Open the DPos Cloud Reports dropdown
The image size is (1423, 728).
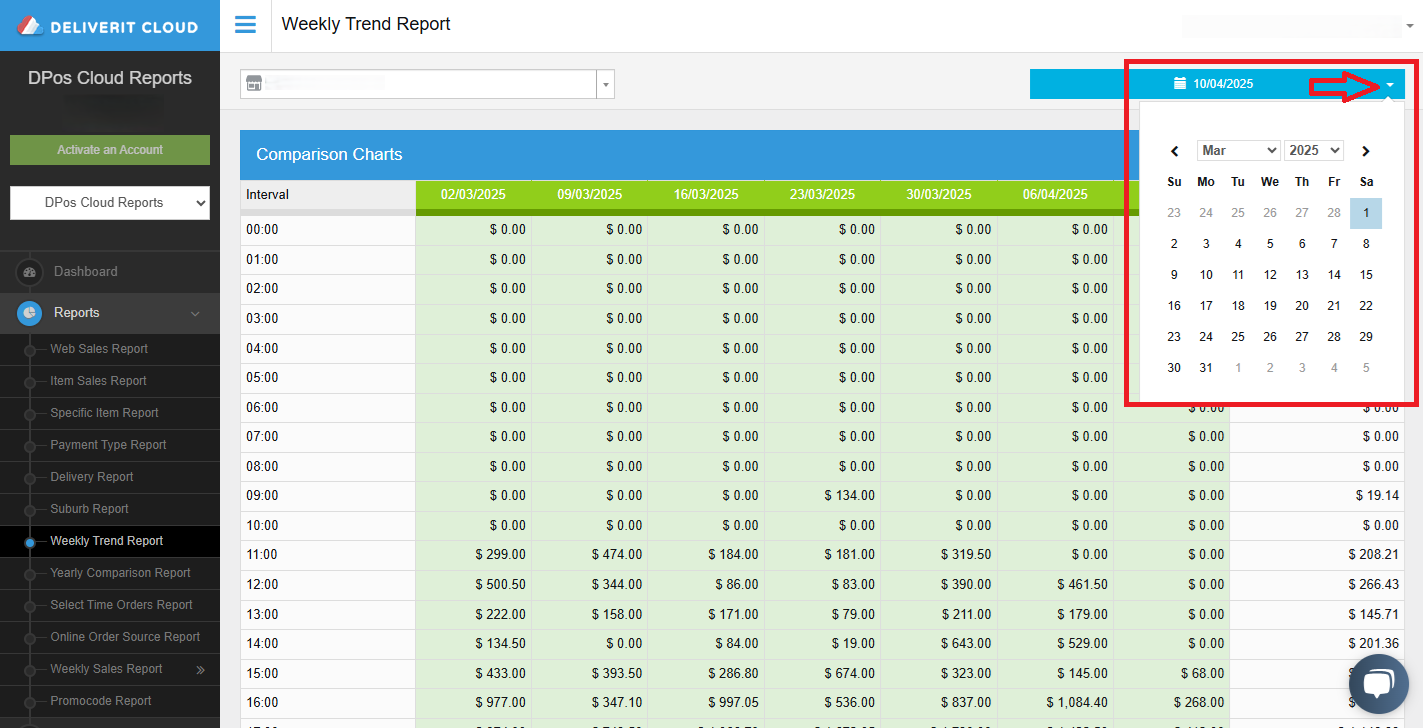110,203
